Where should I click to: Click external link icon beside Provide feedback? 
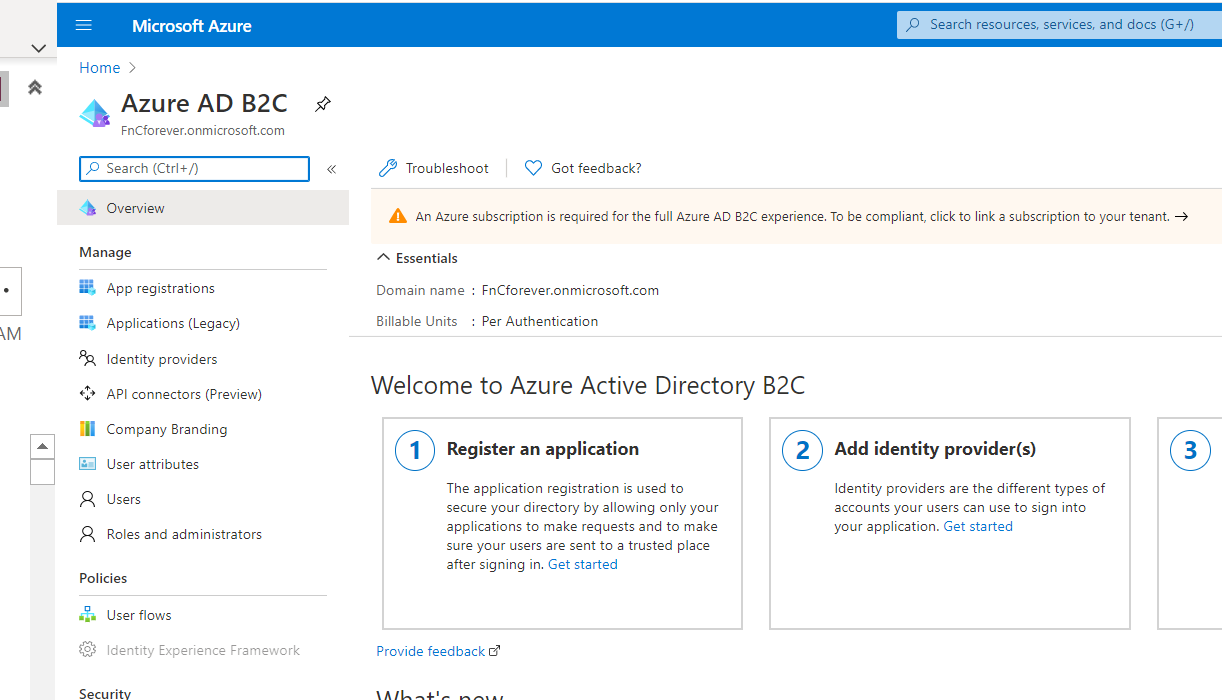[495, 651]
